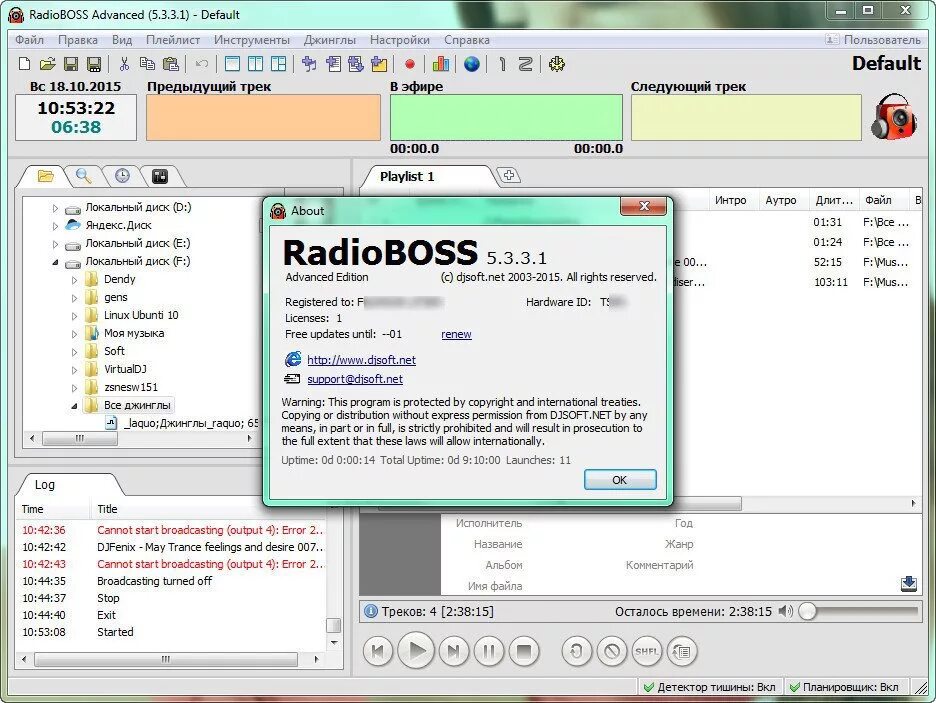
Task: Click the number 2 toolbar icon
Action: click(x=525, y=64)
